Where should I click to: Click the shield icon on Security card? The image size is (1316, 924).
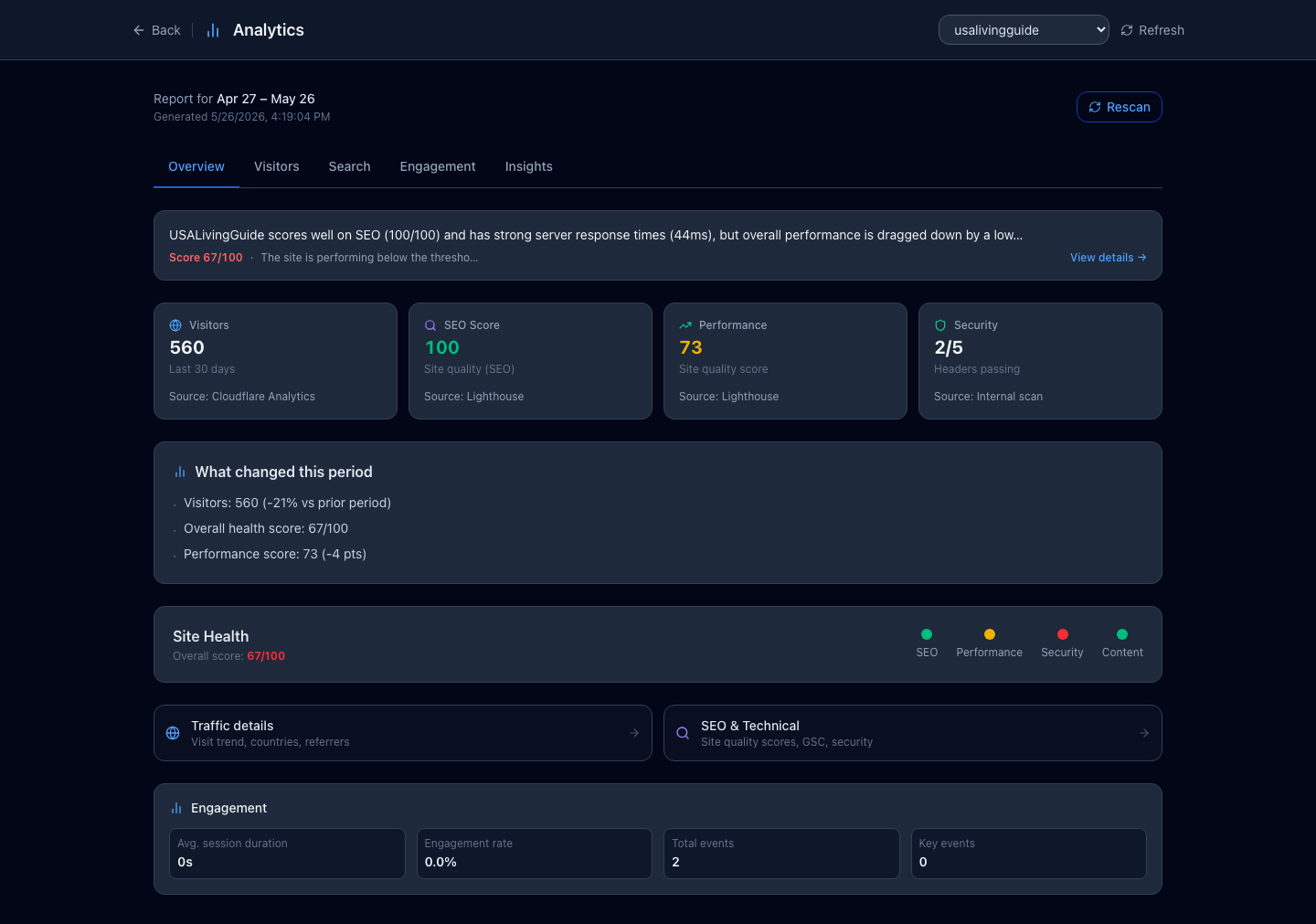point(940,325)
